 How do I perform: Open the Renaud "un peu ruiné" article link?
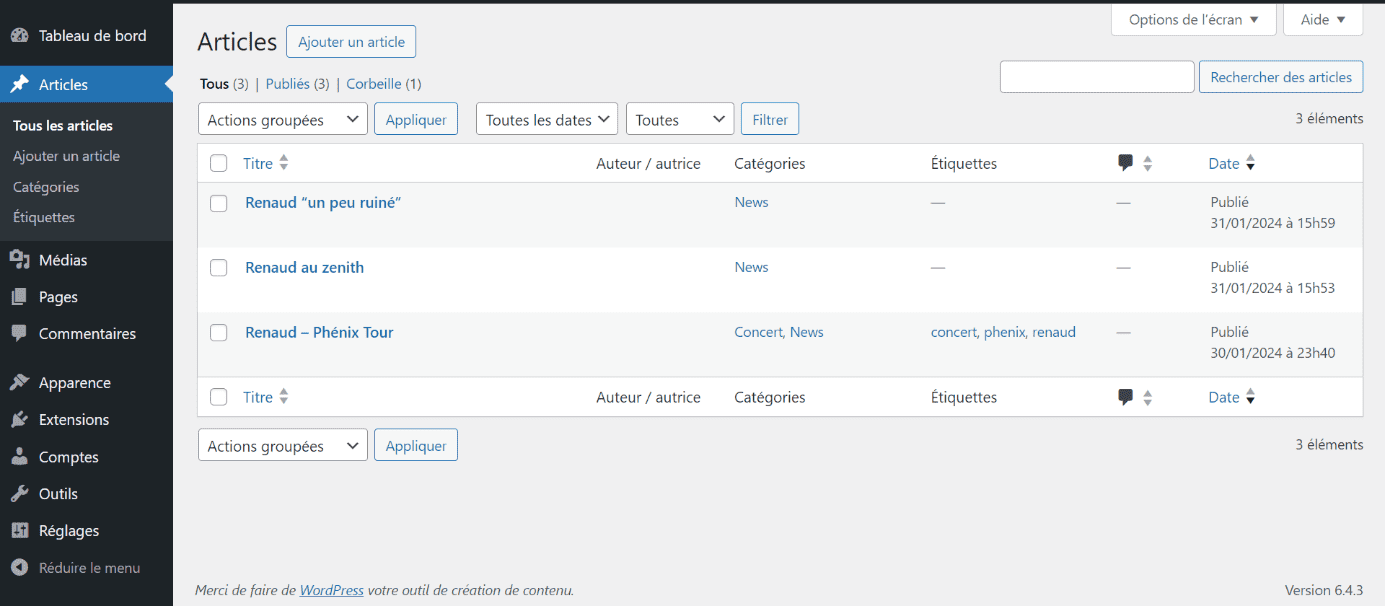pos(323,203)
